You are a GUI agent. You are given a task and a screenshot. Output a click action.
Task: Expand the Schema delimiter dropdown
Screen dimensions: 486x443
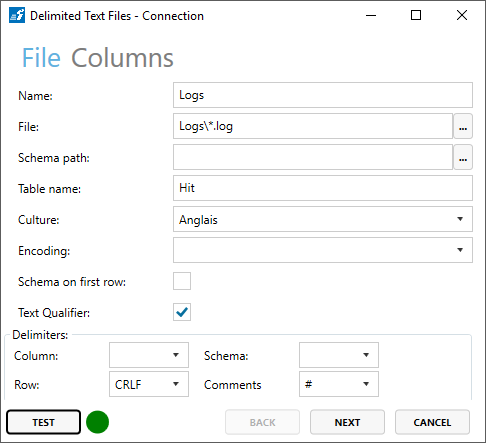pos(339,355)
